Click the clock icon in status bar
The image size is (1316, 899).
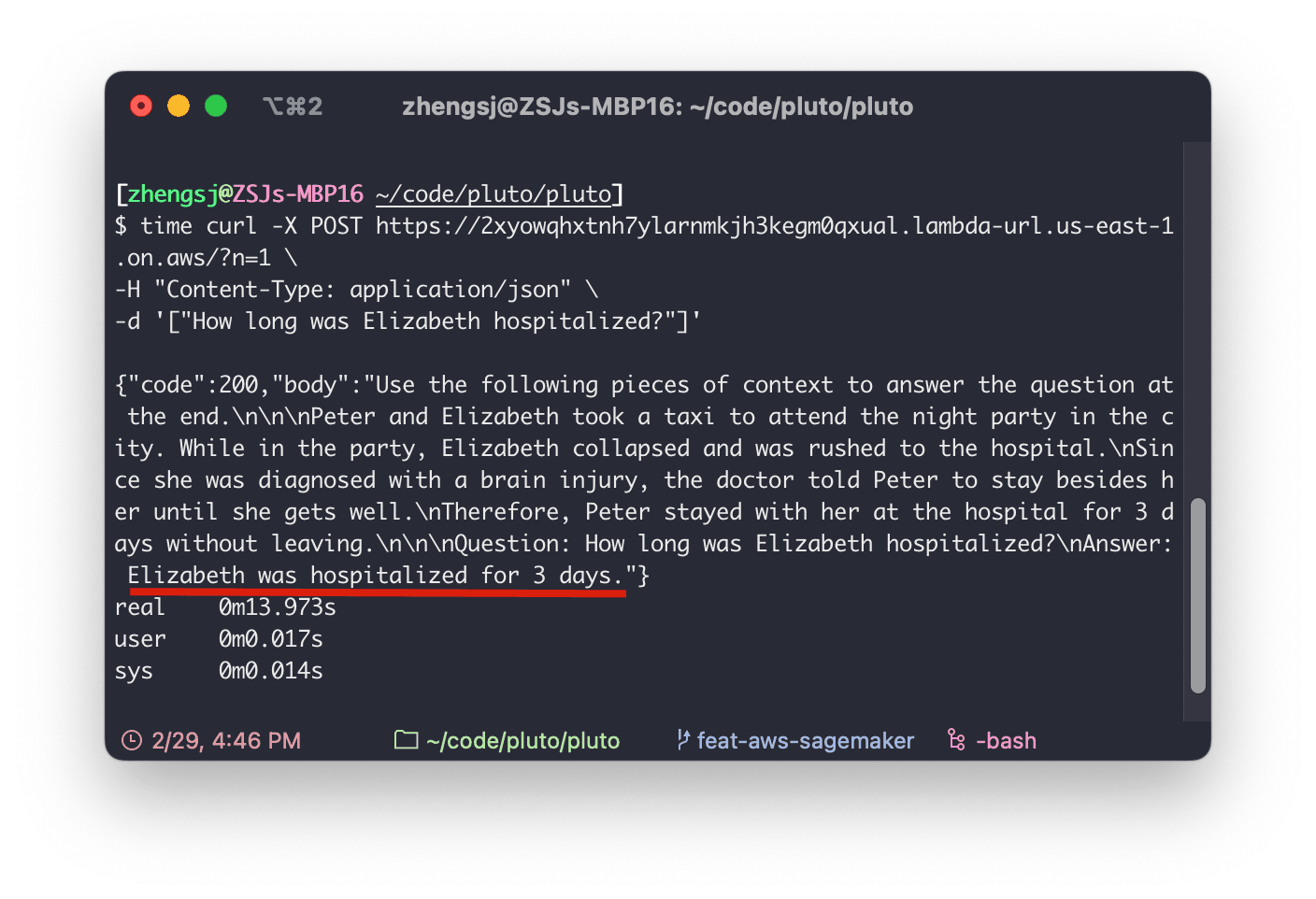coord(132,740)
